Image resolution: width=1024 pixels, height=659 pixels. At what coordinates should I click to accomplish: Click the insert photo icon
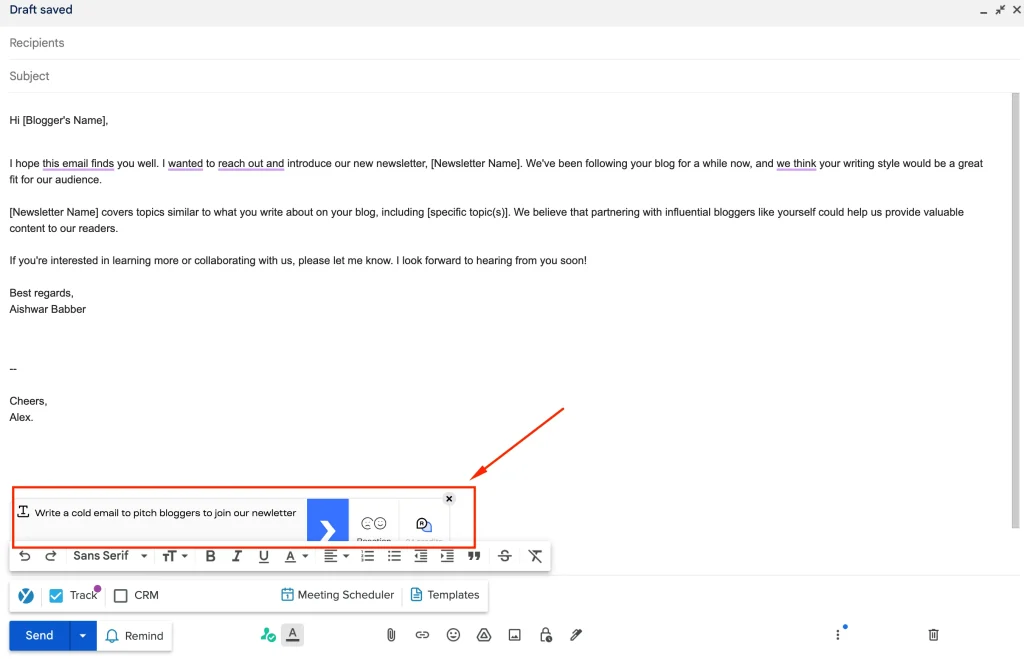point(514,635)
